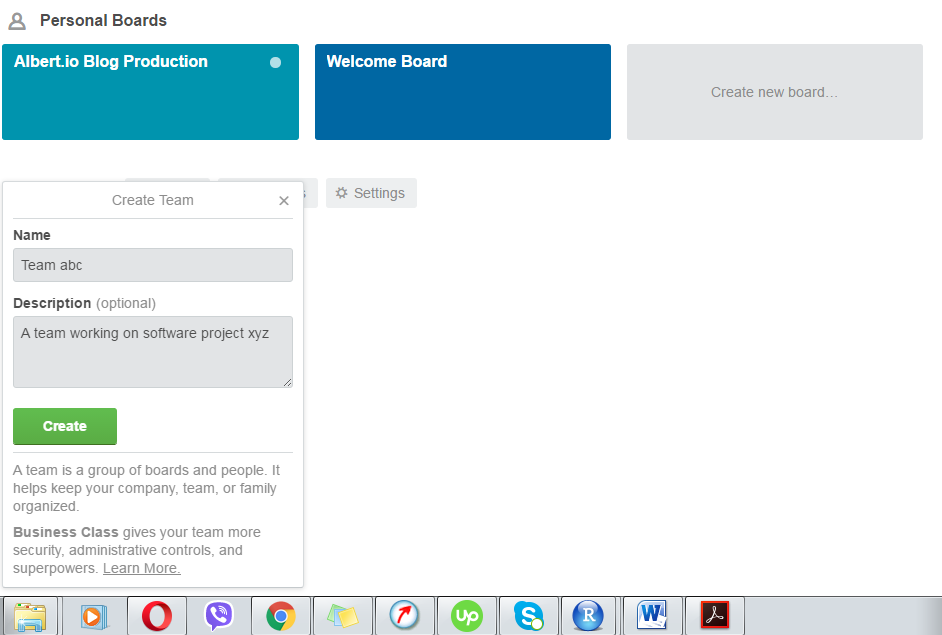Open File Explorer from the taskbar

pyautogui.click(x=30, y=616)
